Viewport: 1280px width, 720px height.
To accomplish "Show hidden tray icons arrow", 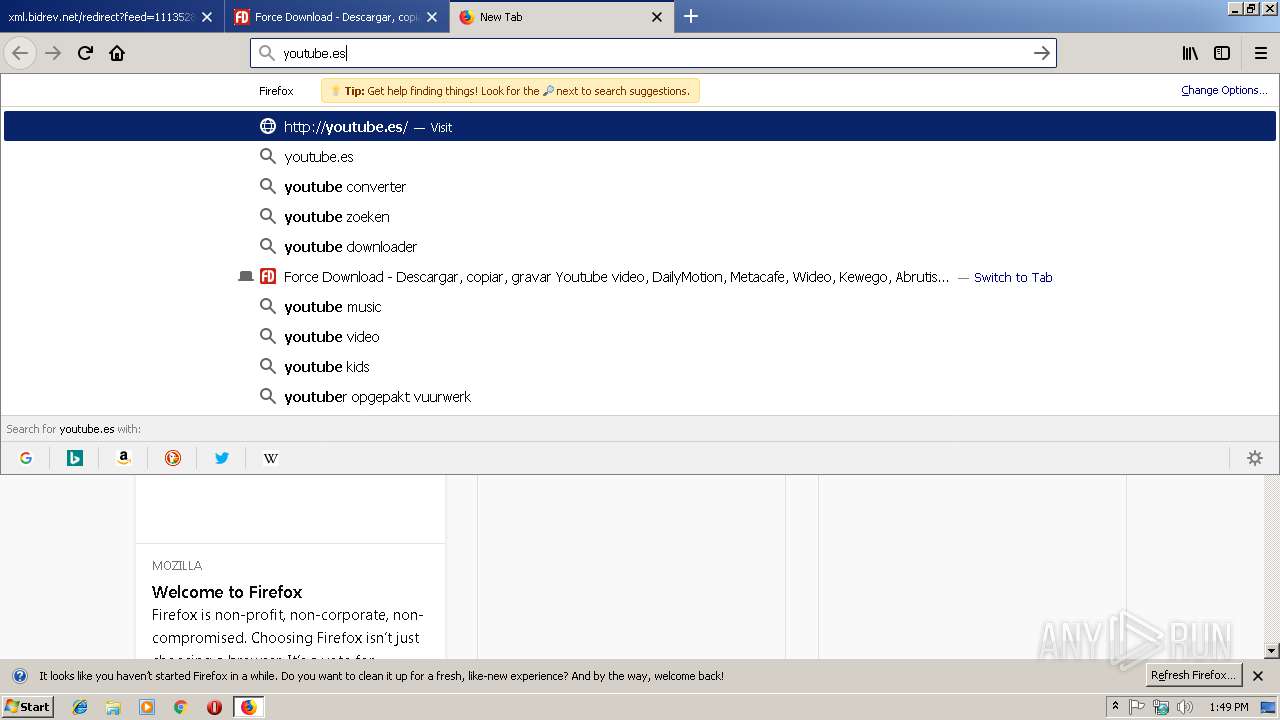I will click(x=1116, y=707).
